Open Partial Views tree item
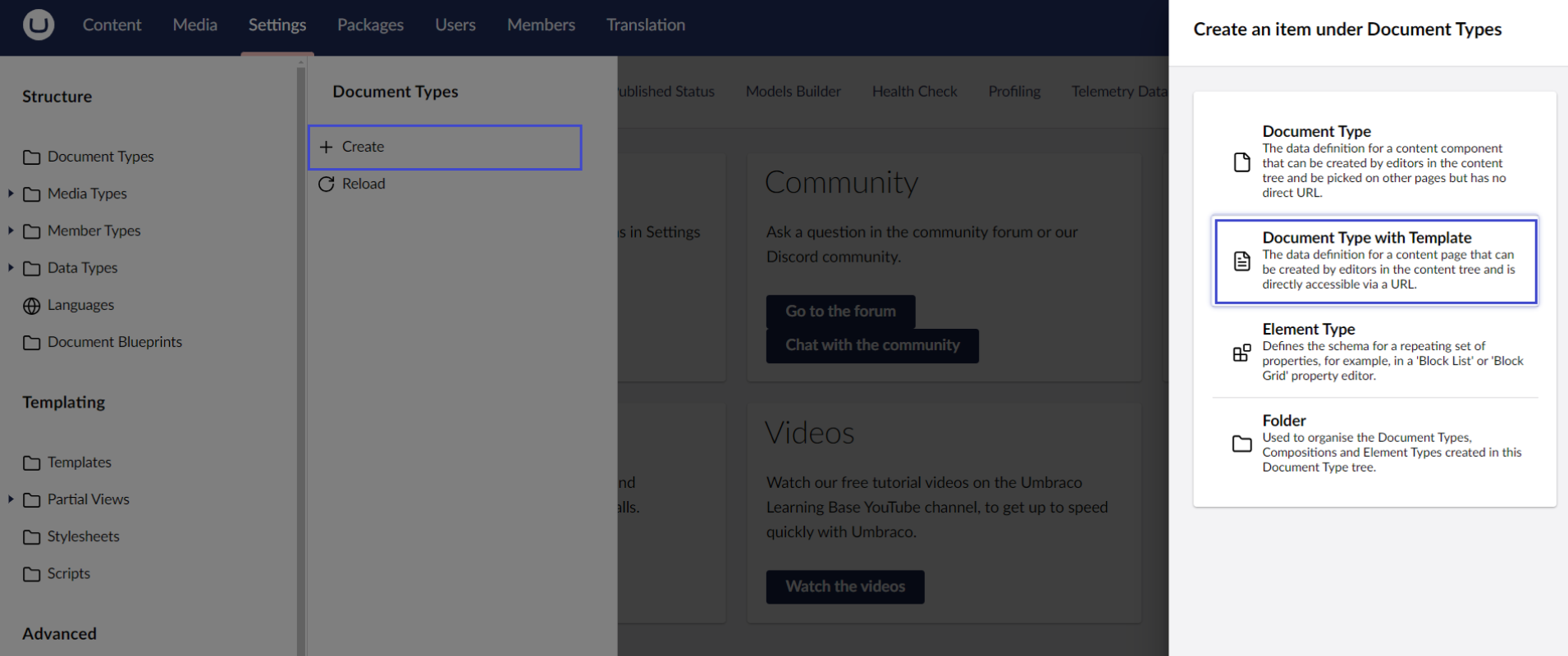Screen dimensions: 1568x656 click(88, 499)
